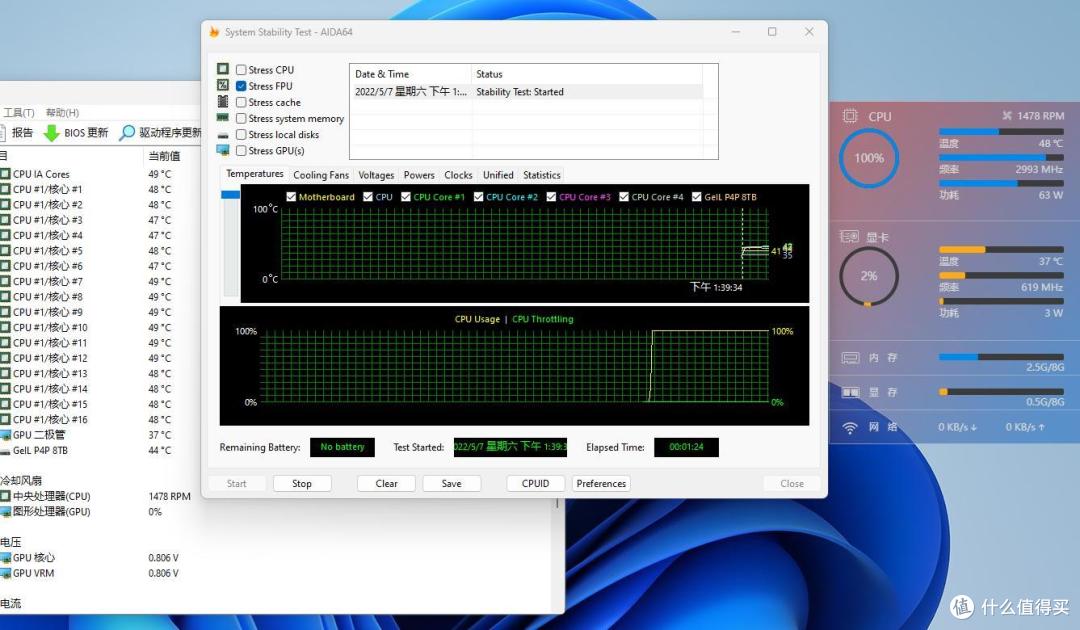1080x630 pixels.
Task: Click the Wi-Fi network icon in widget
Action: [x=850, y=428]
